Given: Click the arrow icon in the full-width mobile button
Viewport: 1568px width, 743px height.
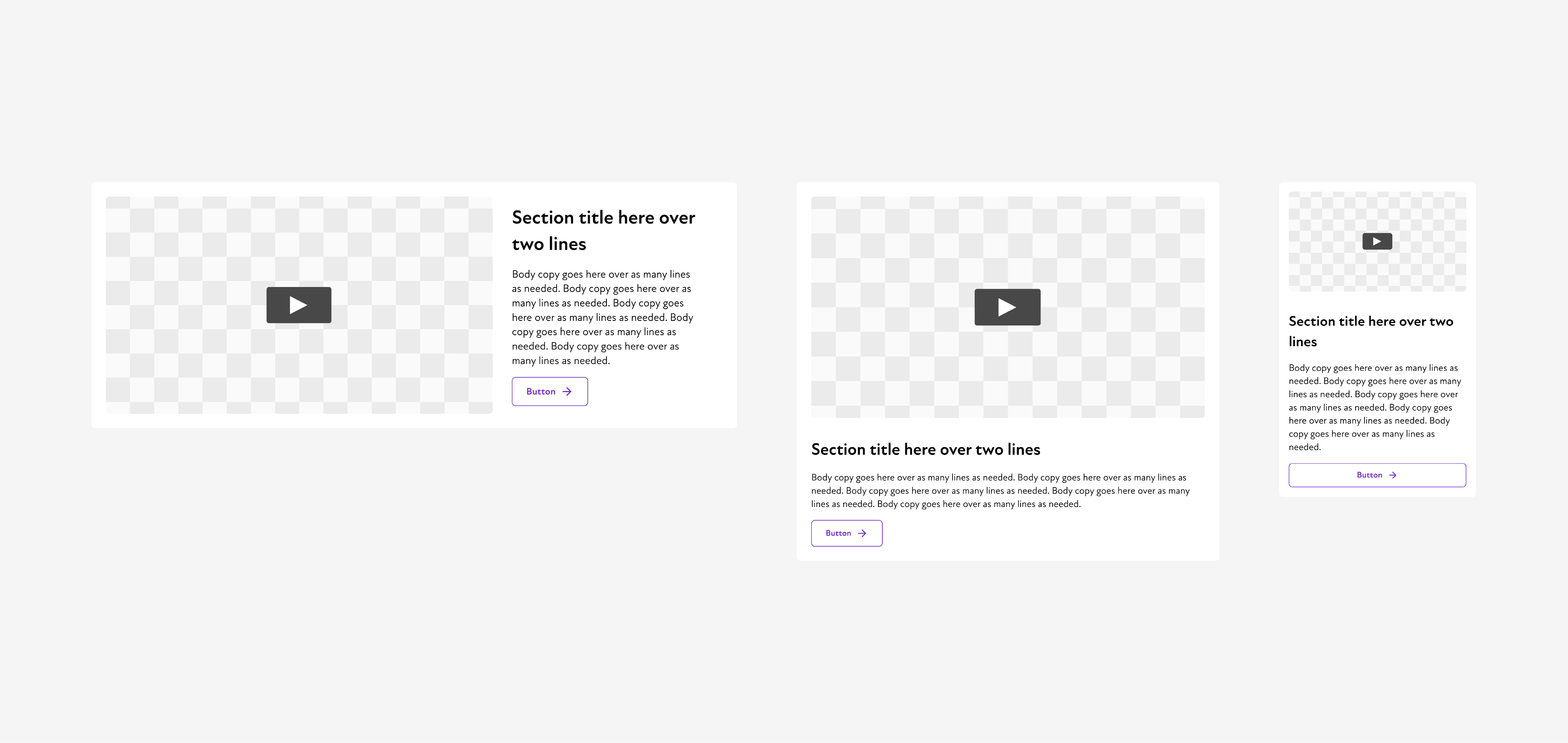Looking at the screenshot, I should [1393, 475].
